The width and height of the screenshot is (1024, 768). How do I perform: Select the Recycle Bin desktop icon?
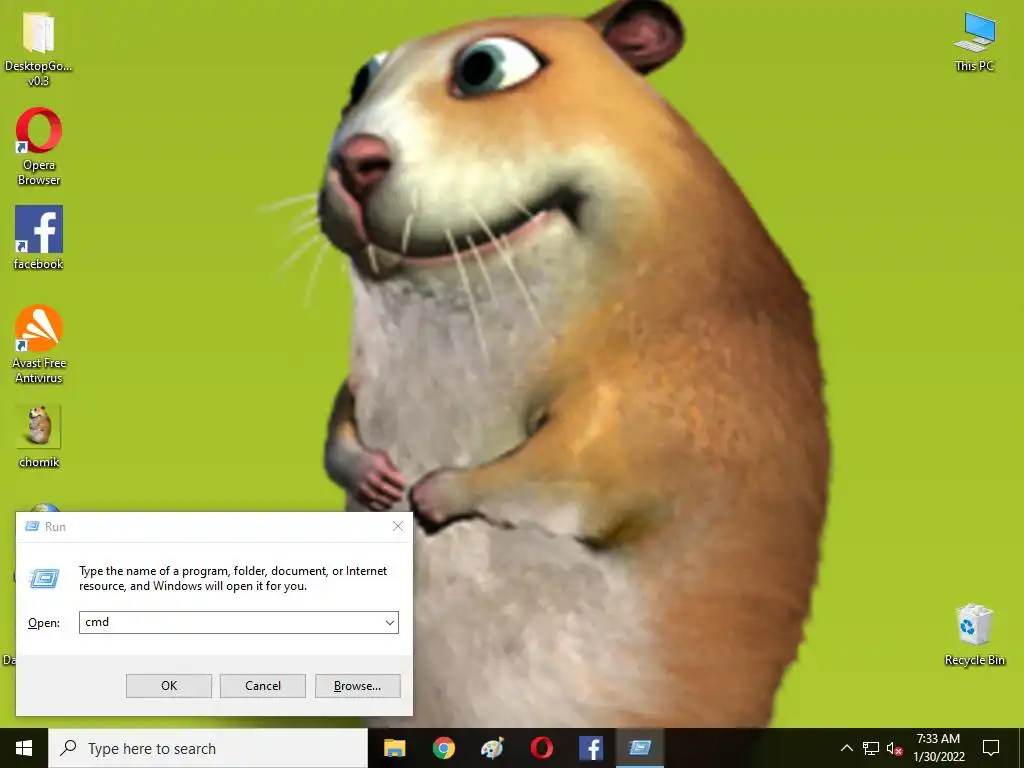pyautogui.click(x=974, y=635)
